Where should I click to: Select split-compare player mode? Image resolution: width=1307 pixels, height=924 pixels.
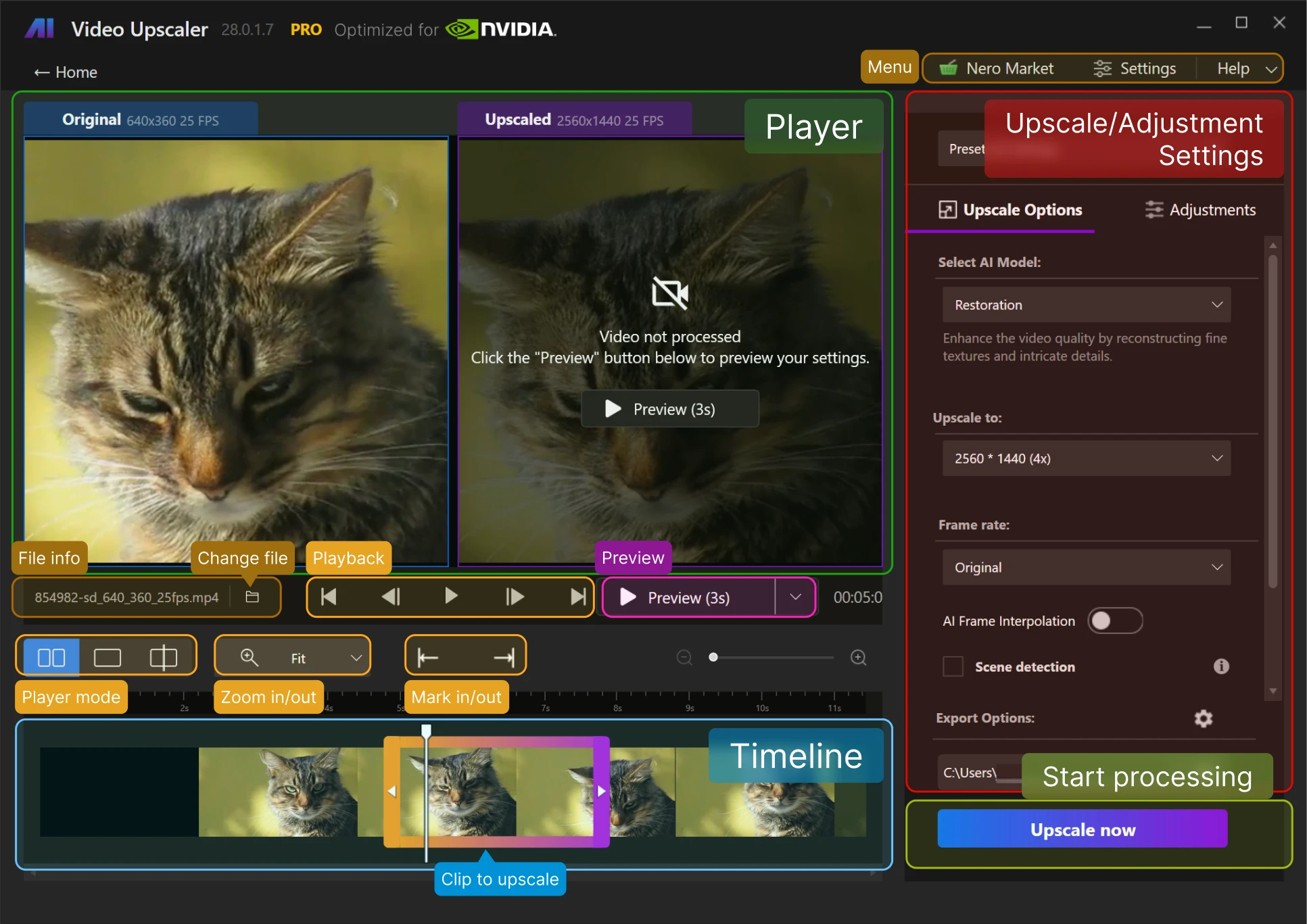163,657
